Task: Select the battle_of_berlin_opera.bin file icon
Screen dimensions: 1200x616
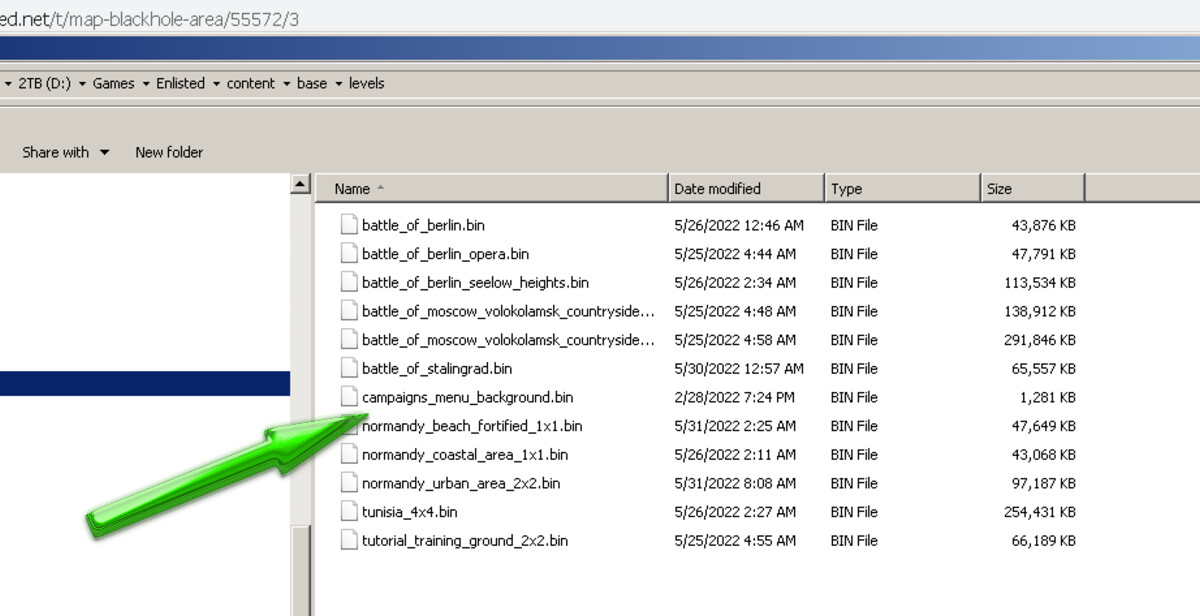Action: click(348, 254)
